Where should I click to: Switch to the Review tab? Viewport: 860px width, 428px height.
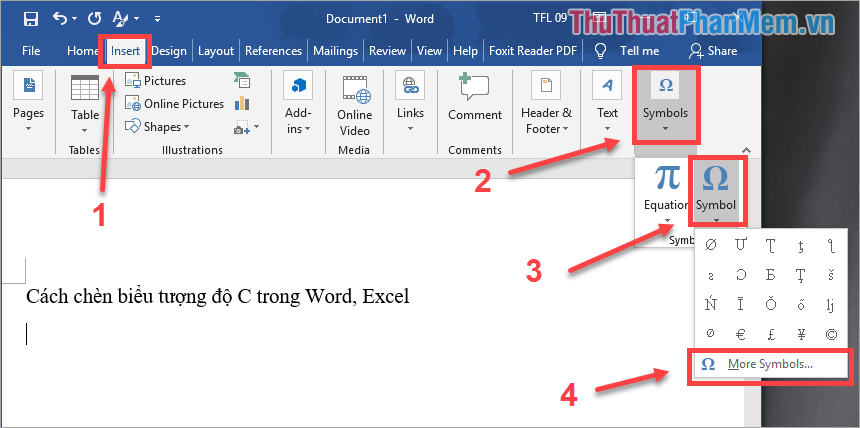387,51
